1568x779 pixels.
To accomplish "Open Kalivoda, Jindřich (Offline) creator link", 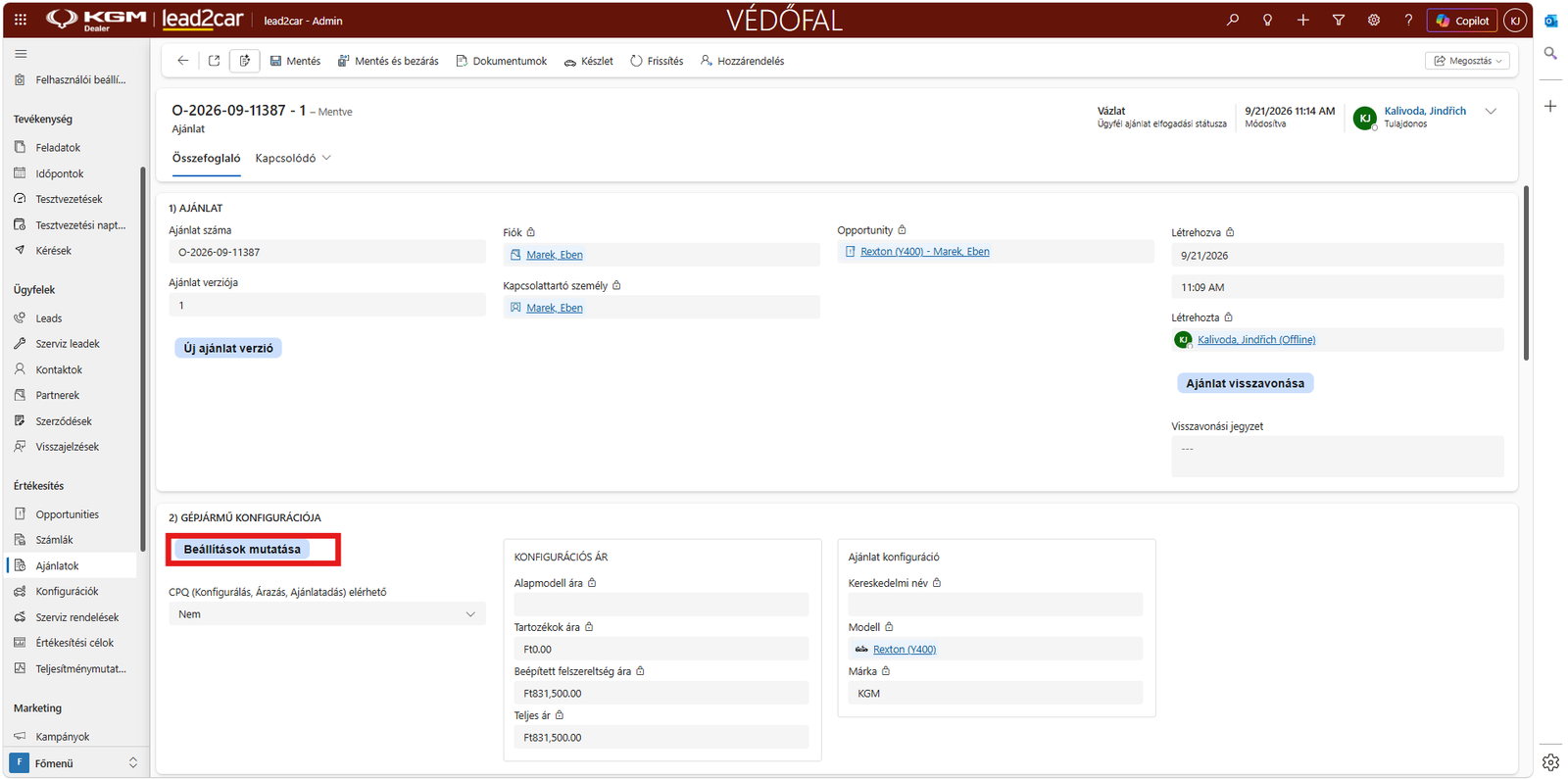I will click(1256, 340).
